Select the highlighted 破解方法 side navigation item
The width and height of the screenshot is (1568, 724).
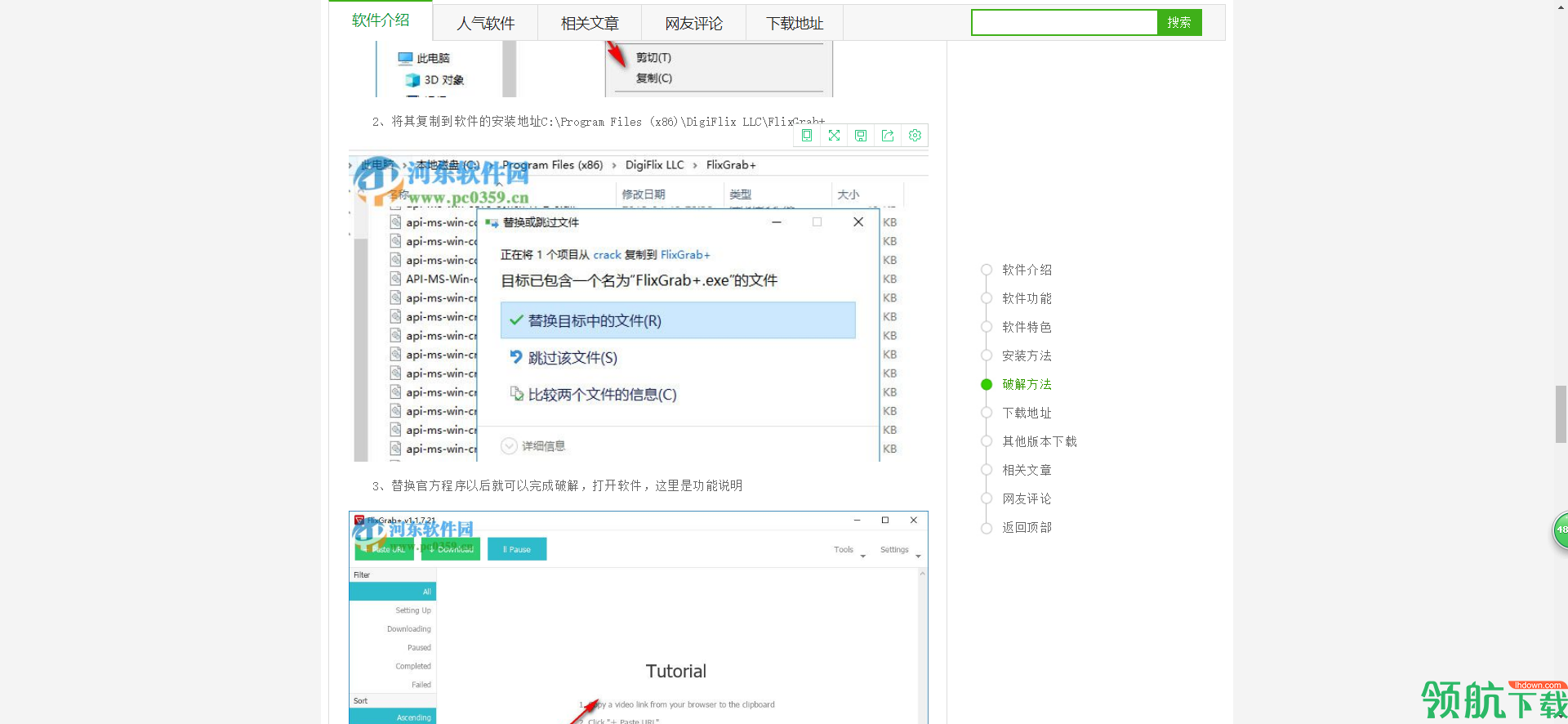(1027, 384)
